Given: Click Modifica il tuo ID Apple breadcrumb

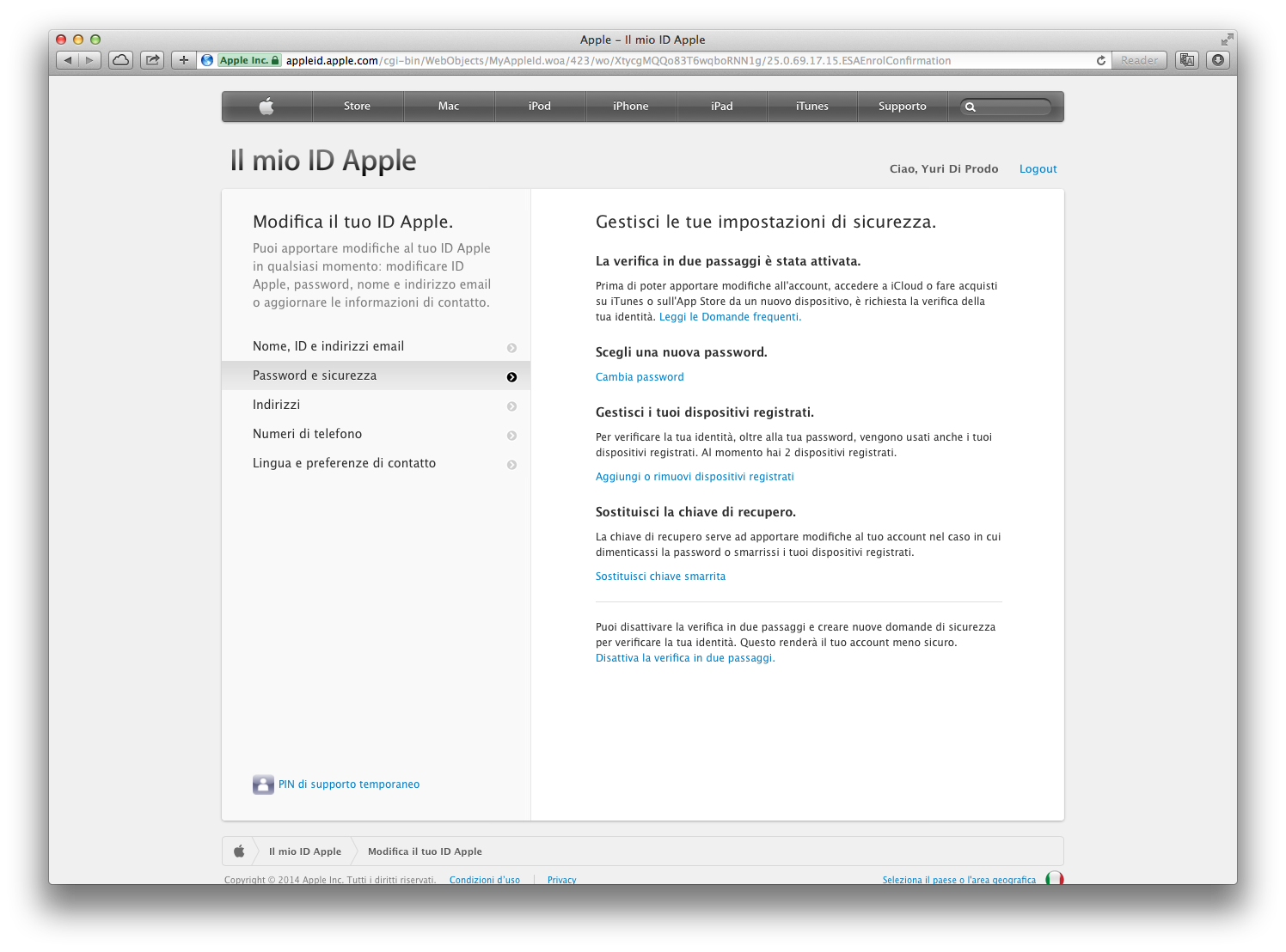Looking at the screenshot, I should (x=425, y=851).
